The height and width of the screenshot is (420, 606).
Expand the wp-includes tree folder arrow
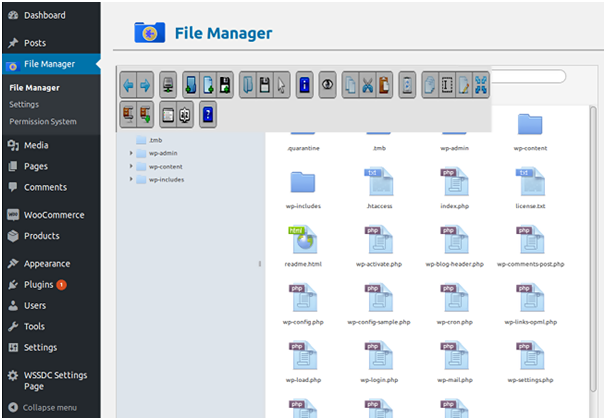(x=131, y=179)
